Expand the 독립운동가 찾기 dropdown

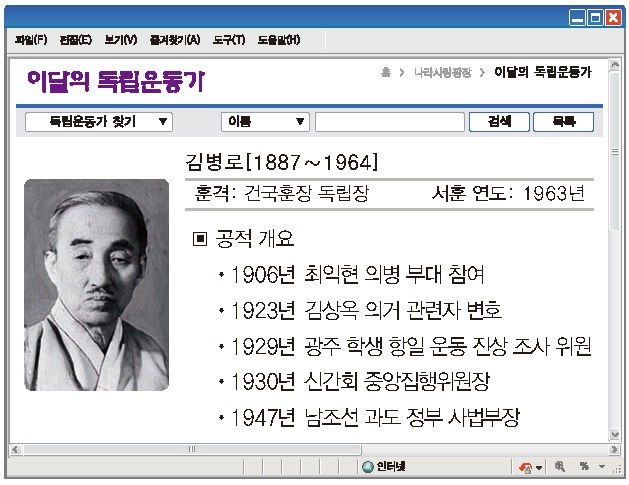98,122
